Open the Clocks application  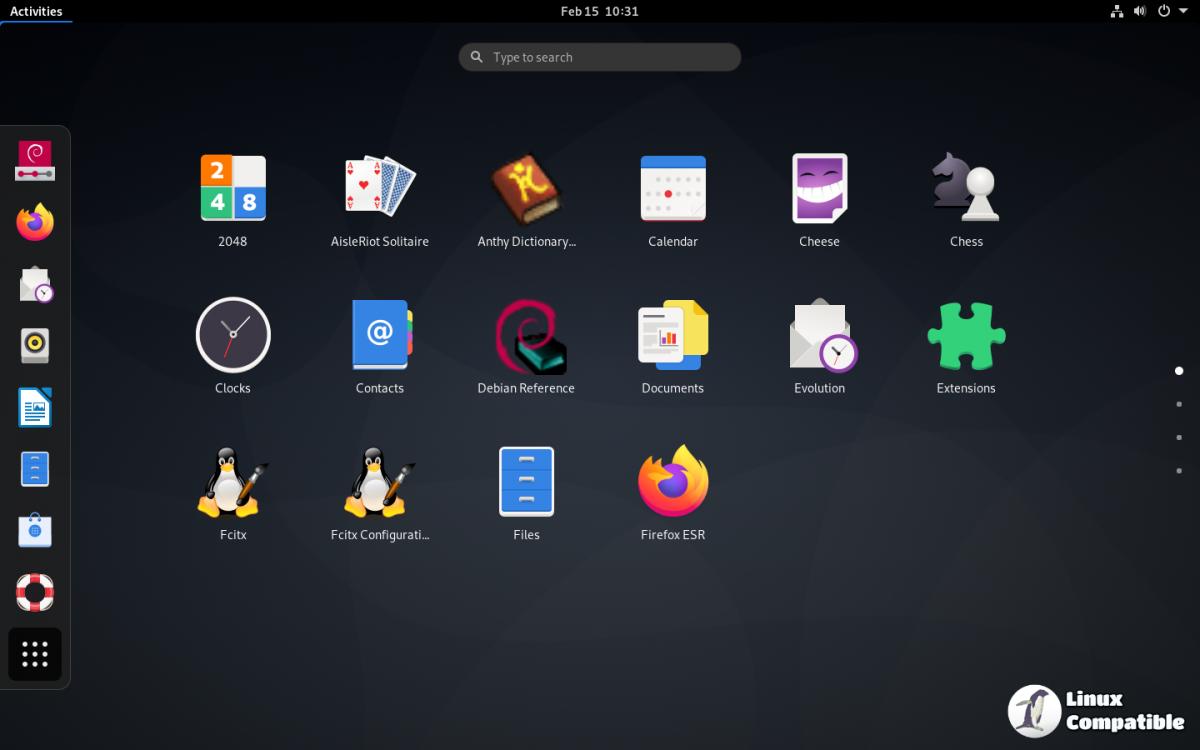coord(233,335)
